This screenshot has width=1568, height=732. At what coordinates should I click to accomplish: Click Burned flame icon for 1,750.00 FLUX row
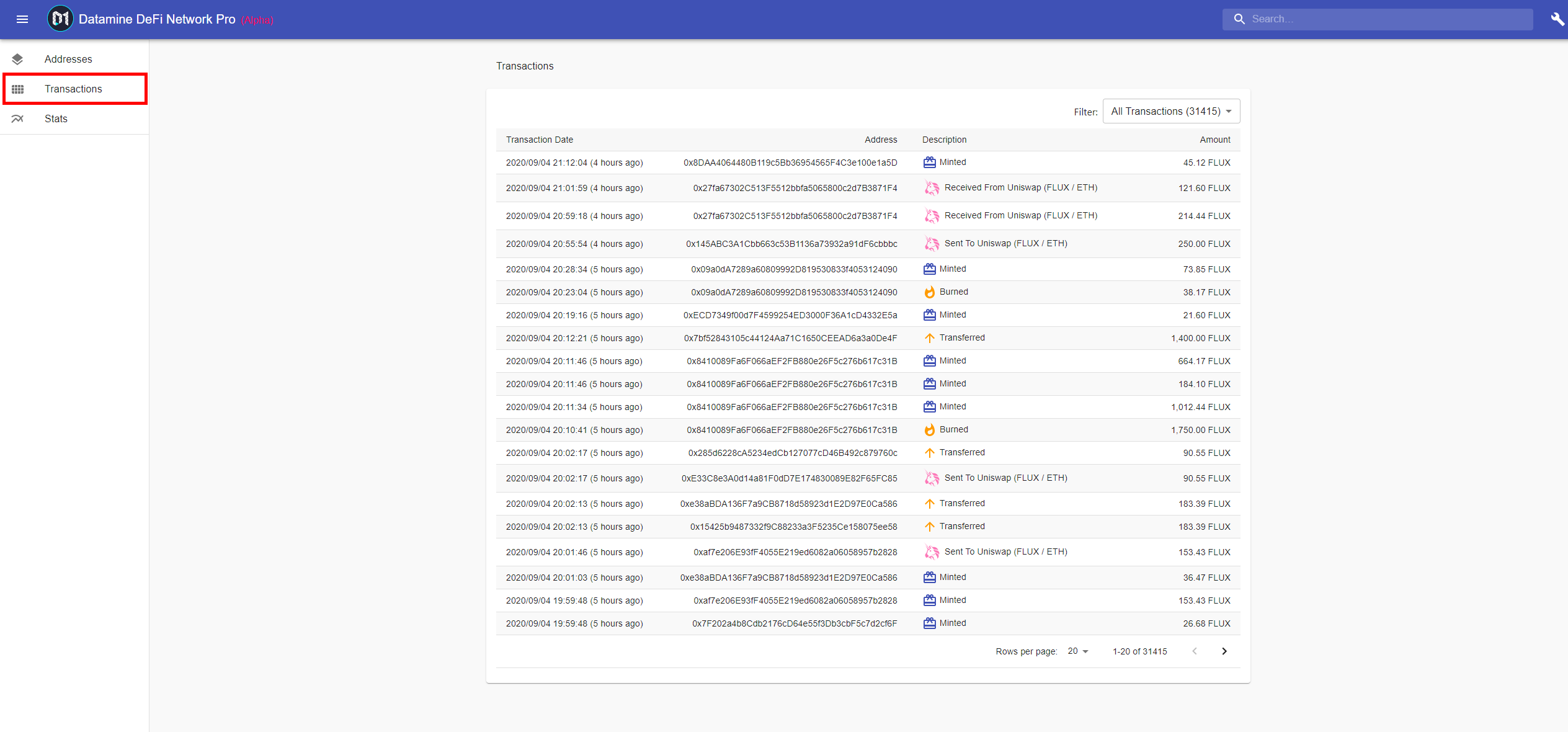point(929,429)
